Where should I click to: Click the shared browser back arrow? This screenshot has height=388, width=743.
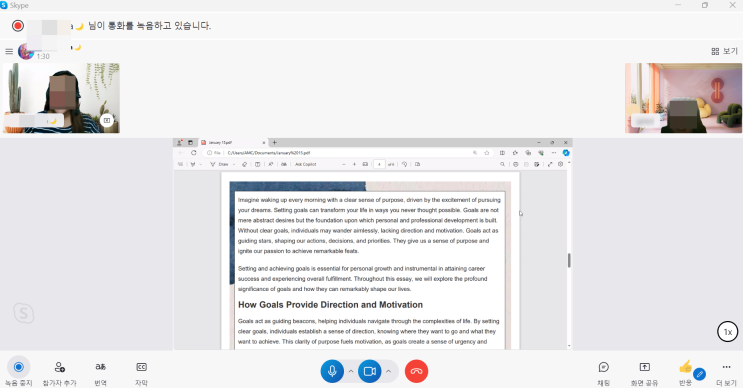click(181, 153)
